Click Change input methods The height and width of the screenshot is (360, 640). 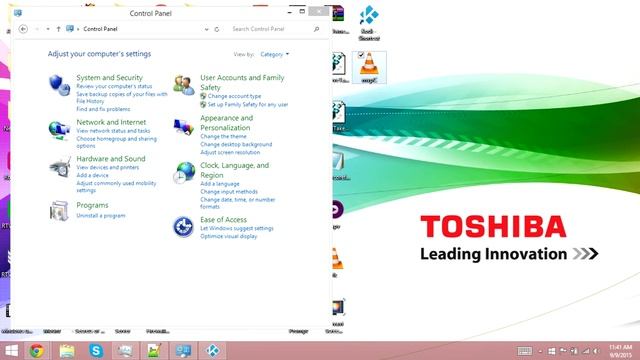pyautogui.click(x=229, y=192)
